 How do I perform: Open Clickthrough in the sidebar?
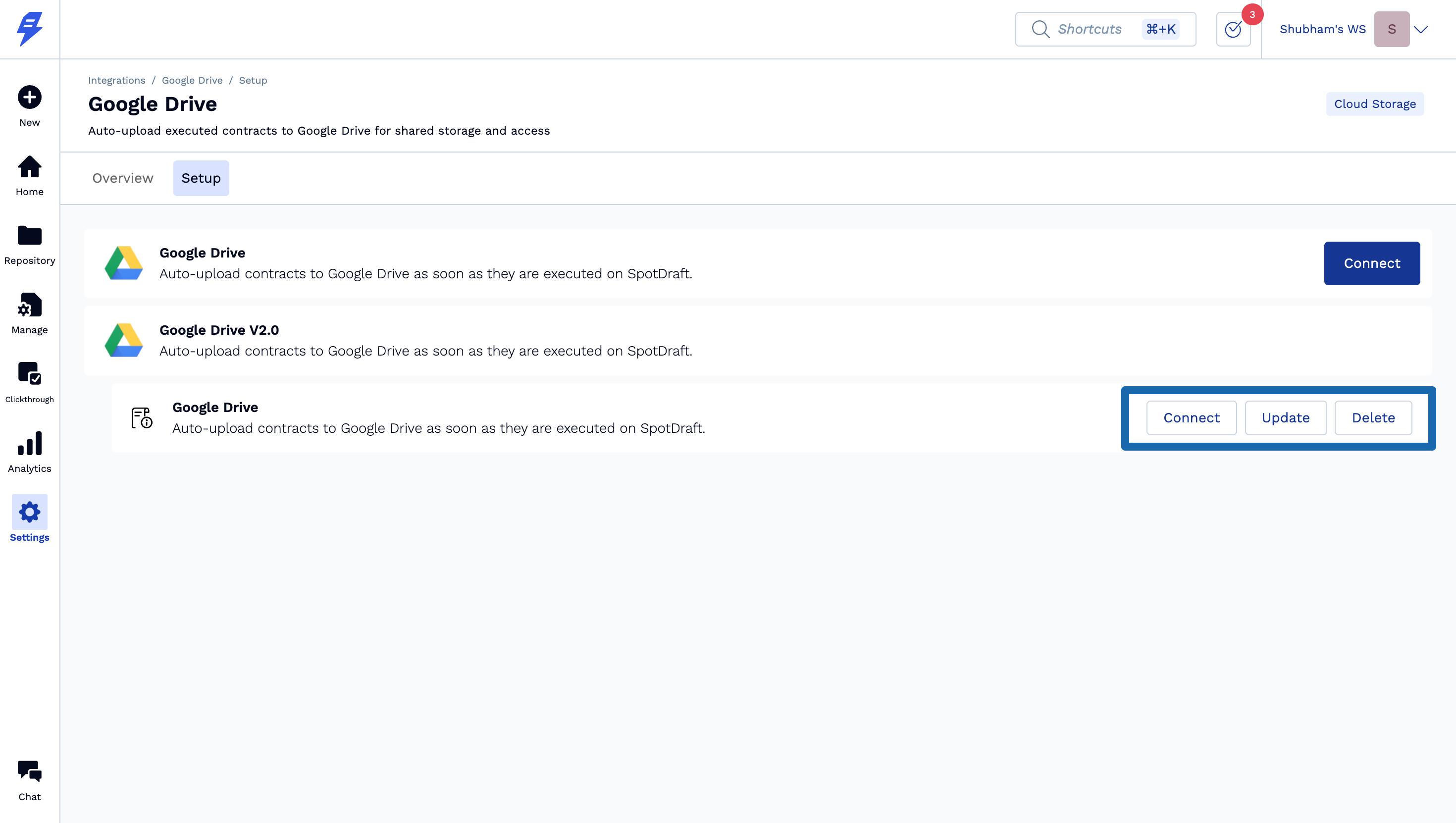point(29,374)
